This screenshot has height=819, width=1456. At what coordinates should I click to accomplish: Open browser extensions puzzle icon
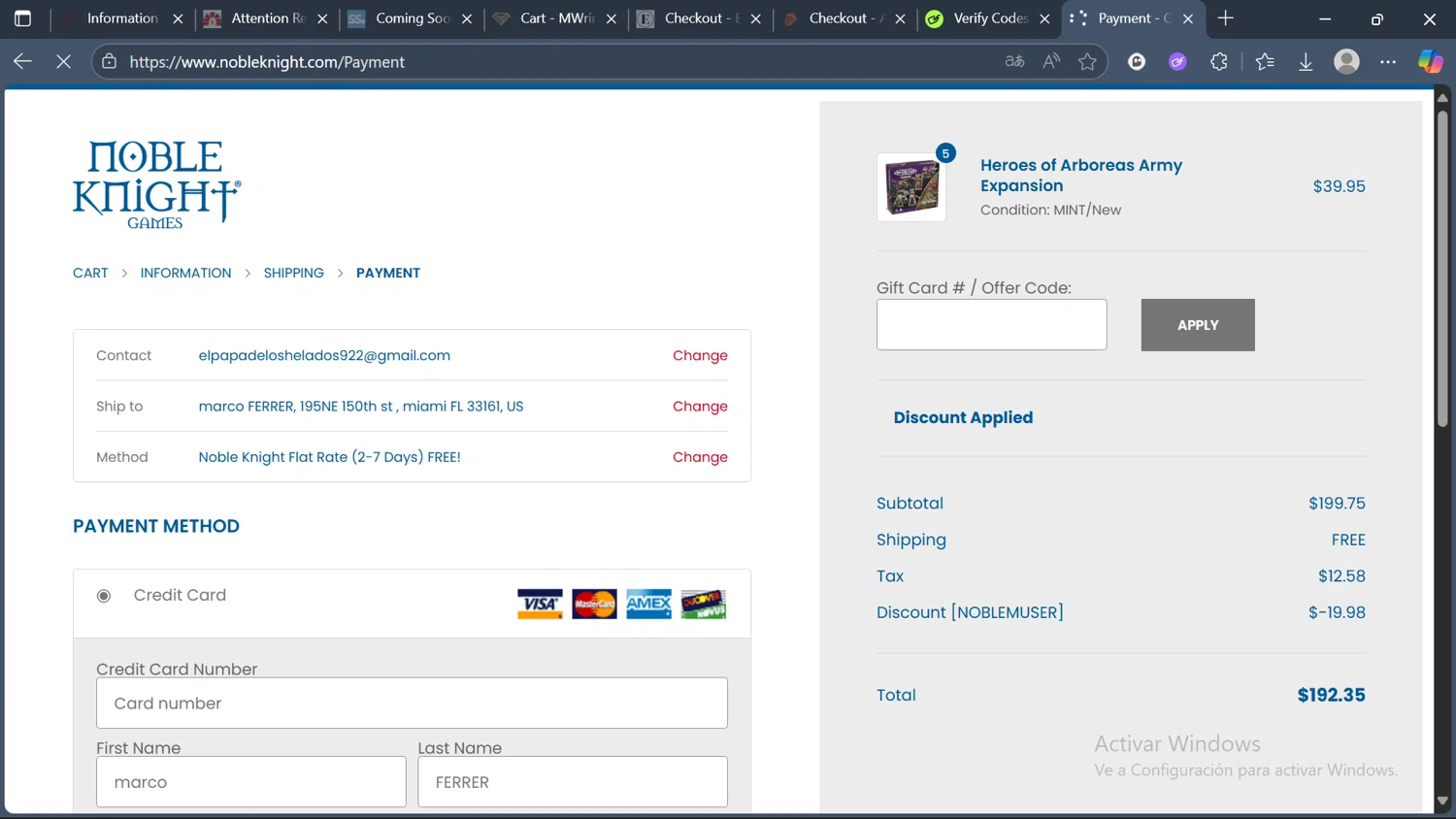[x=1219, y=61]
